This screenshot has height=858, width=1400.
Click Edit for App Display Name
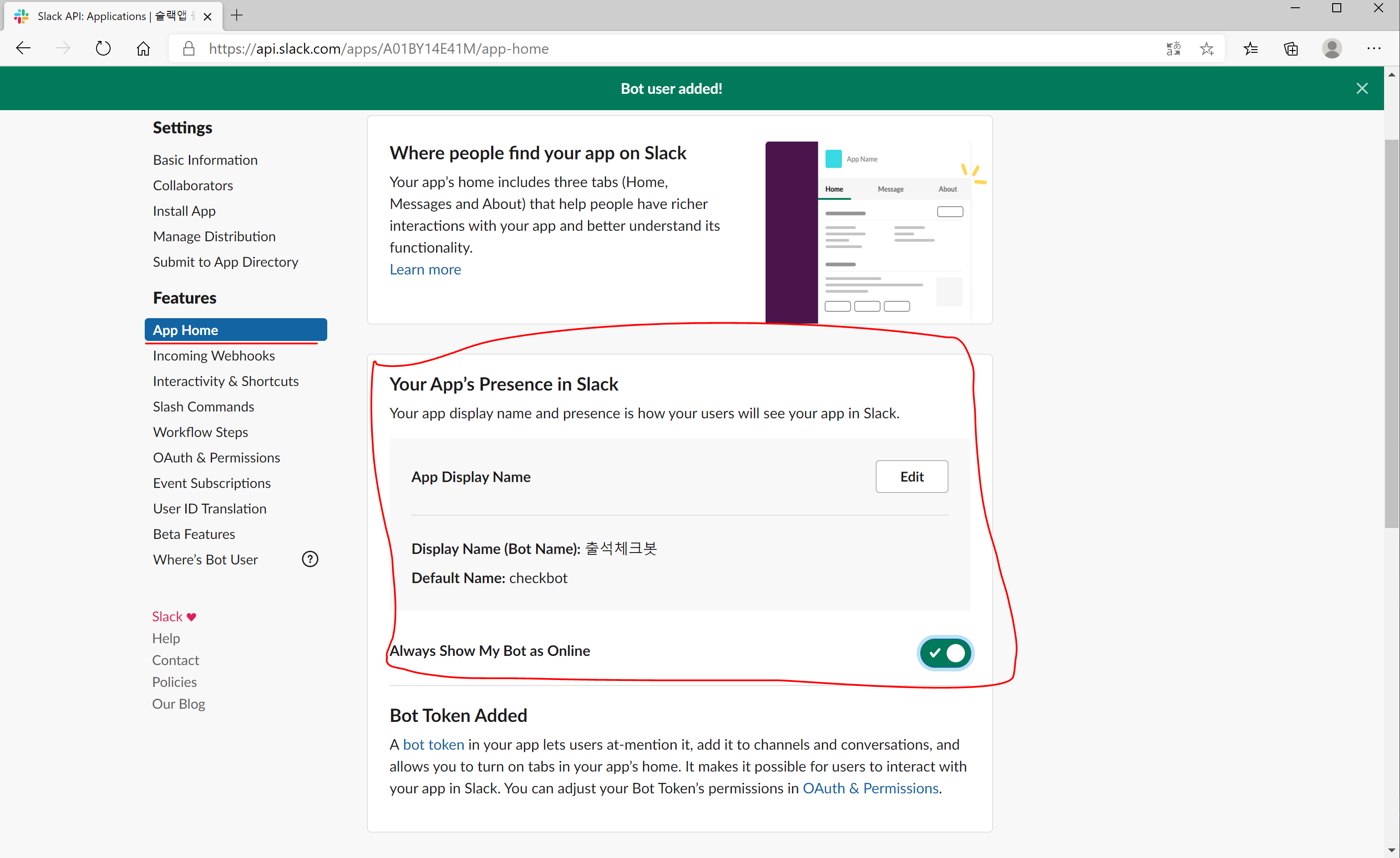point(911,476)
